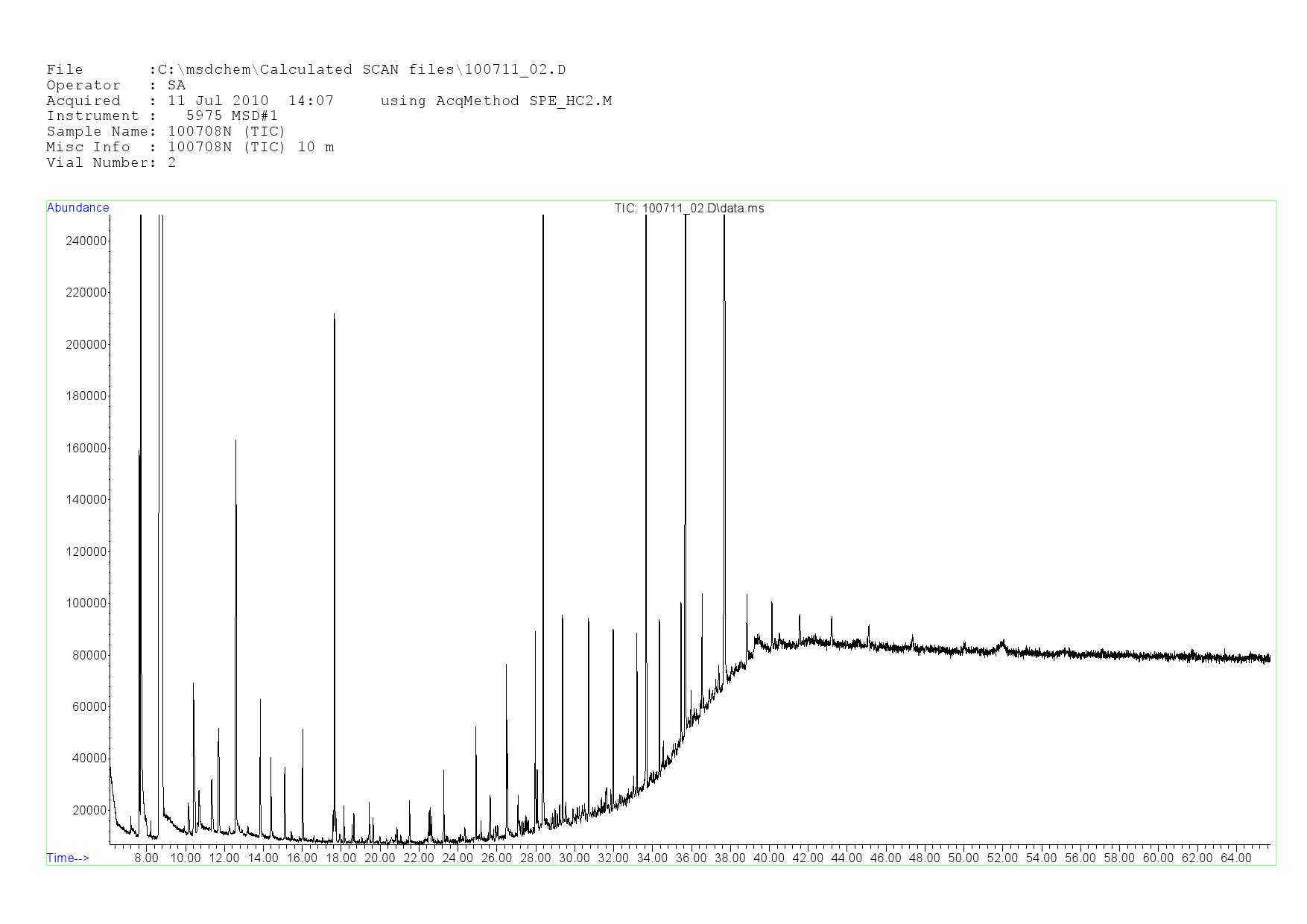Click the 100000 abundance tick label
Image resolution: width=1307 pixels, height=924 pixels.
(86, 603)
